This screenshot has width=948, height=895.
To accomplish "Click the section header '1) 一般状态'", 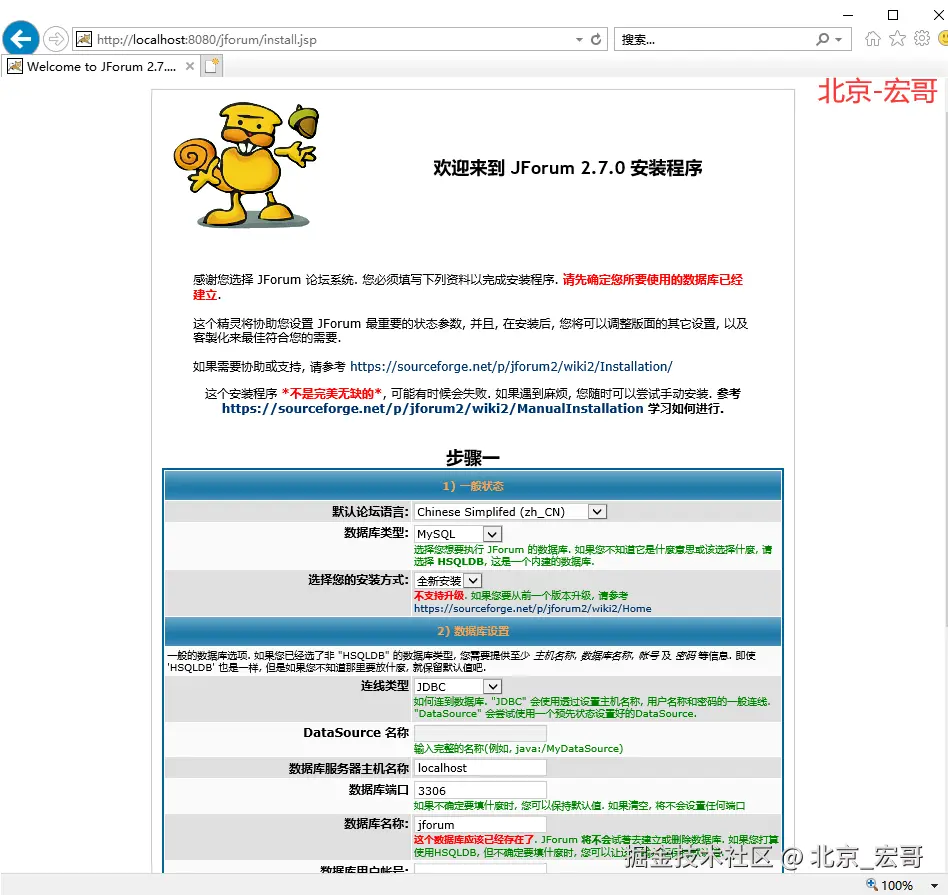I will 473,486.
